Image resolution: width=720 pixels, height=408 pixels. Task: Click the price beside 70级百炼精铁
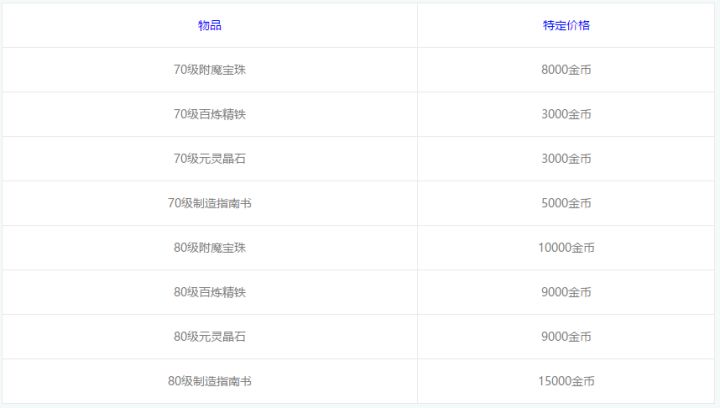coord(566,114)
